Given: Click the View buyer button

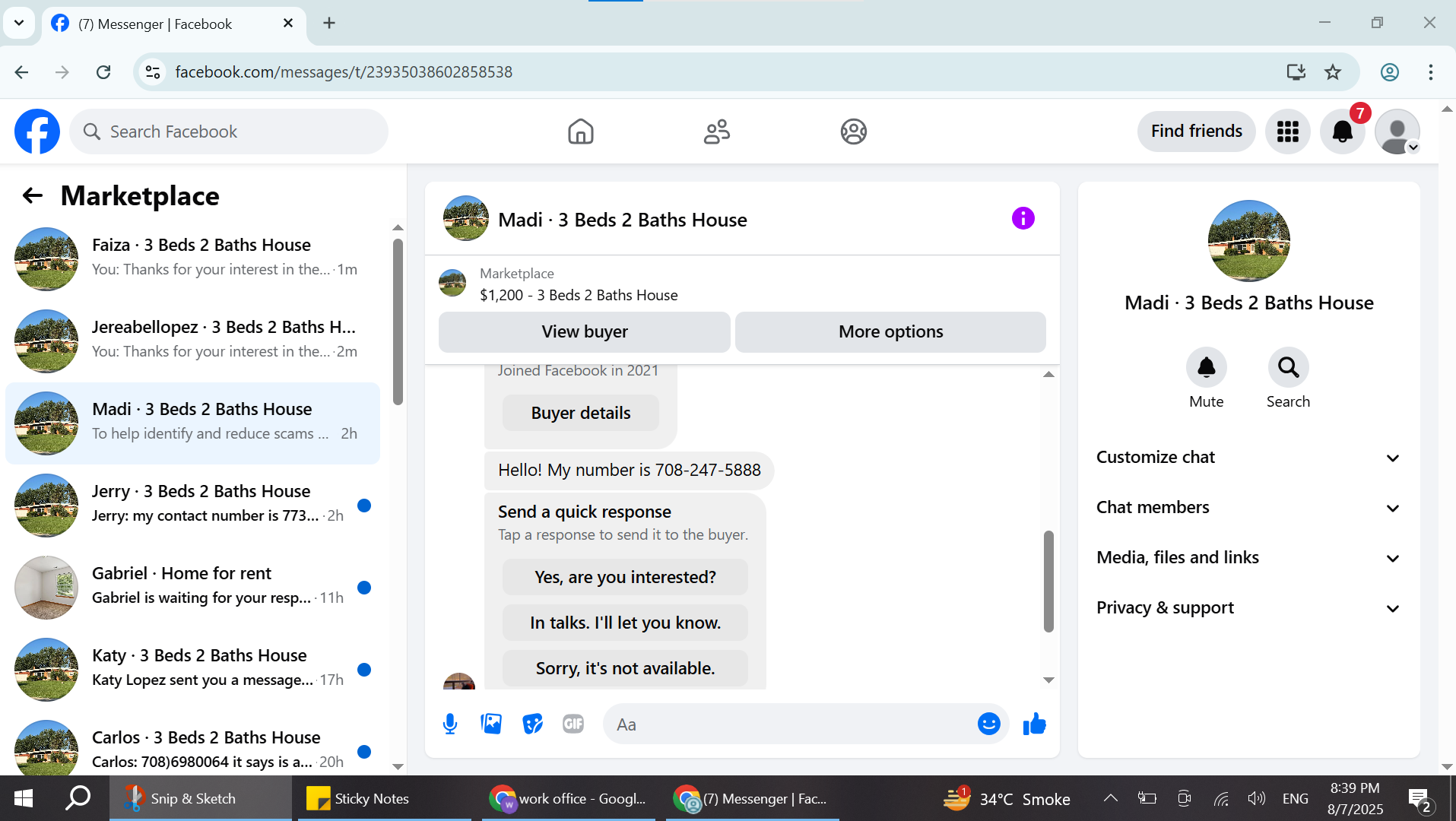Looking at the screenshot, I should [x=584, y=331].
